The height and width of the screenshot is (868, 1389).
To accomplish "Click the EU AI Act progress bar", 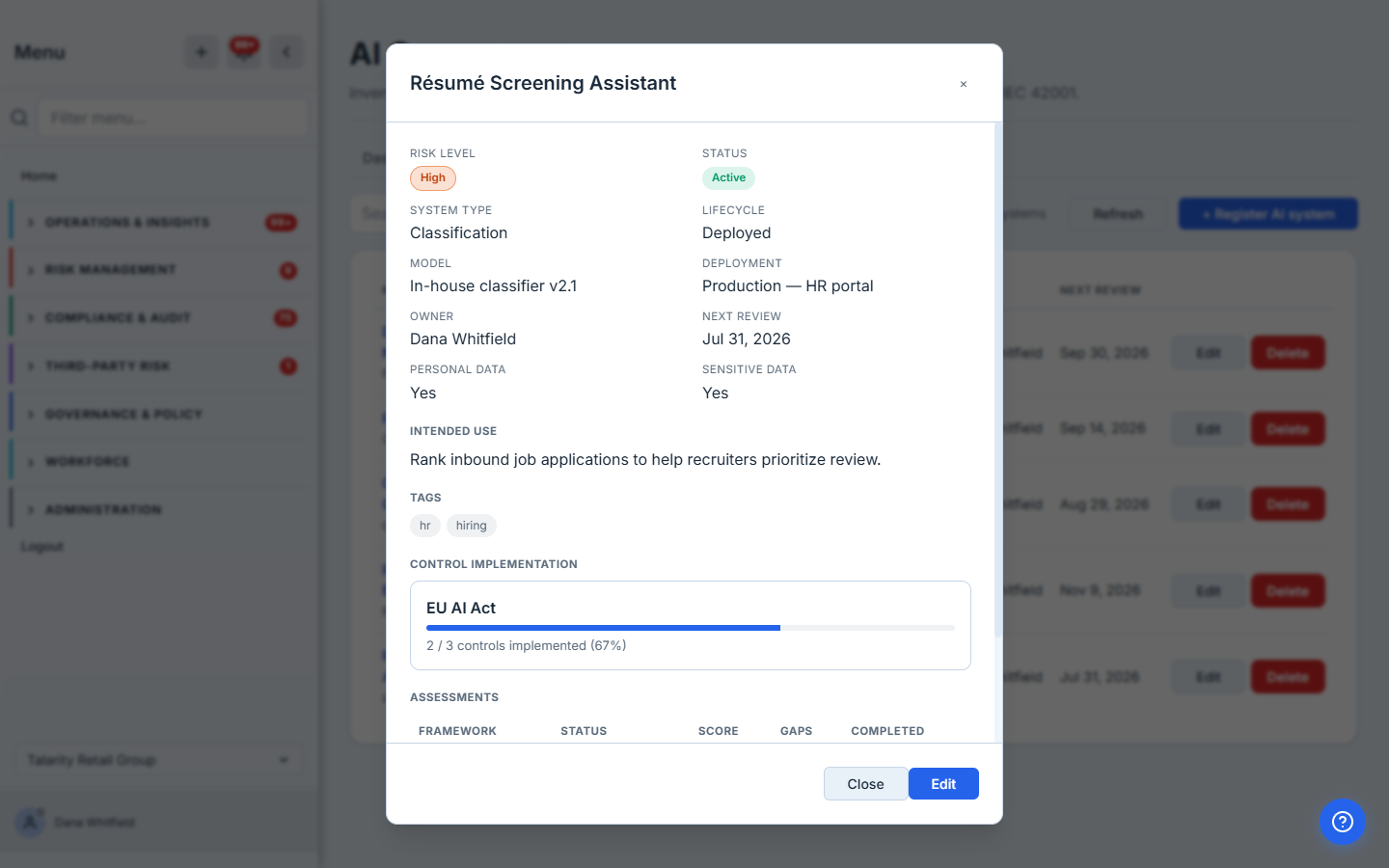I will click(691, 628).
